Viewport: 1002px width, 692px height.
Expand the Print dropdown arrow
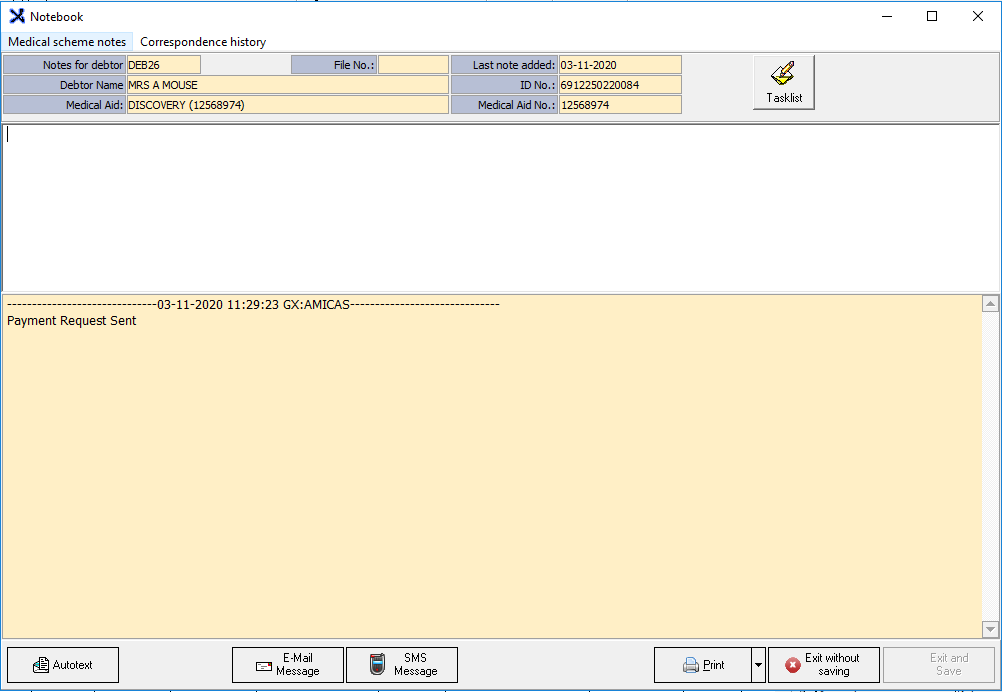(759, 665)
